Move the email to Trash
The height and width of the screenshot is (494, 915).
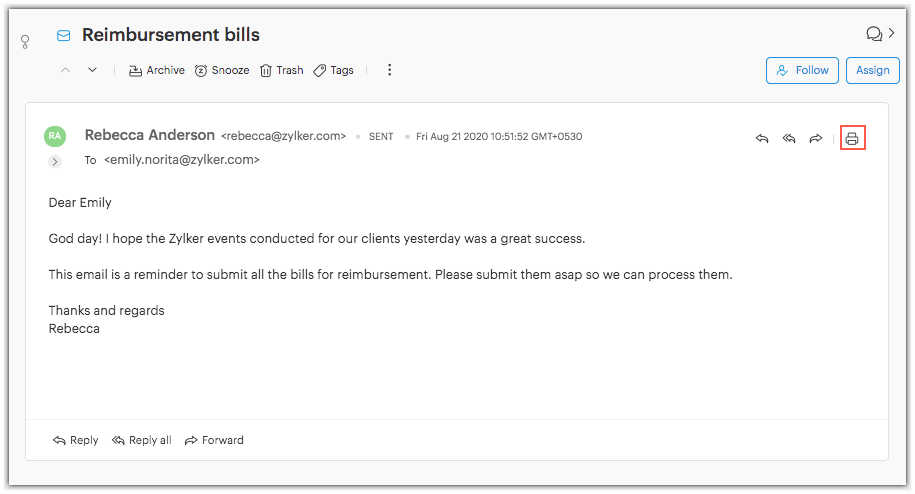tap(281, 70)
